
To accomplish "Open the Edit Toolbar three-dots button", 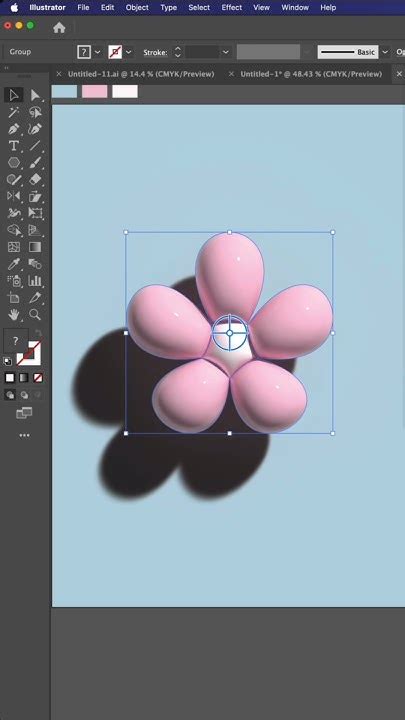I will [24, 435].
